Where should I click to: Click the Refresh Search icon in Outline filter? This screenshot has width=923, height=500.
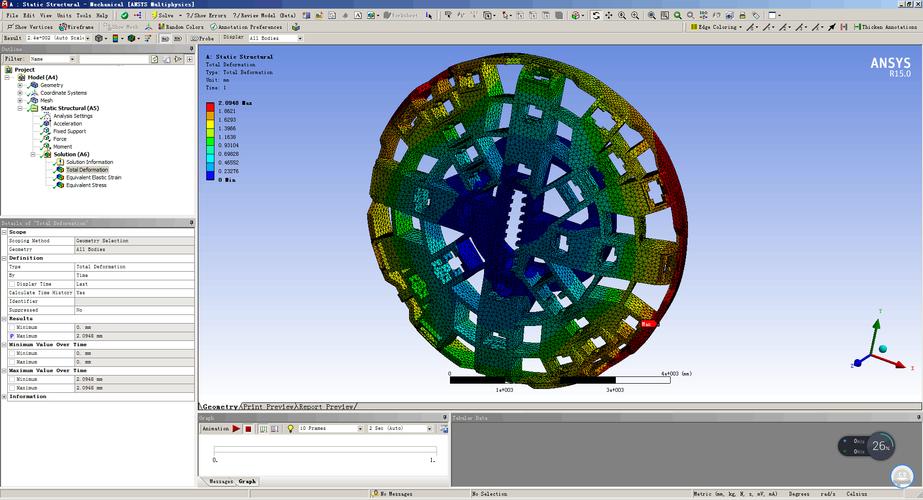coord(154,59)
